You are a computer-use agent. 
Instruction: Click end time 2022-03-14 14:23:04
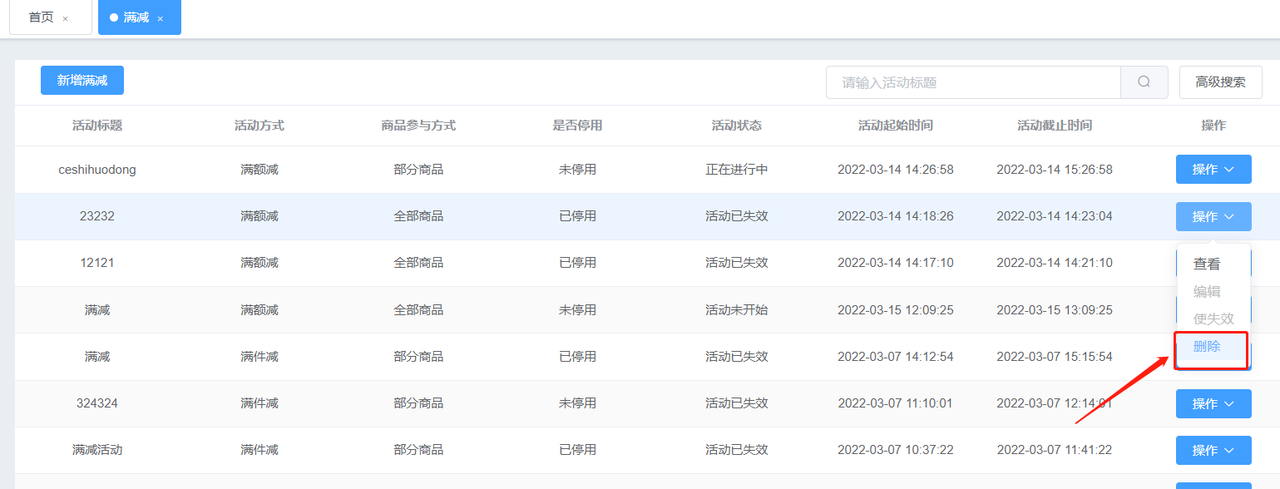pyautogui.click(x=1054, y=216)
